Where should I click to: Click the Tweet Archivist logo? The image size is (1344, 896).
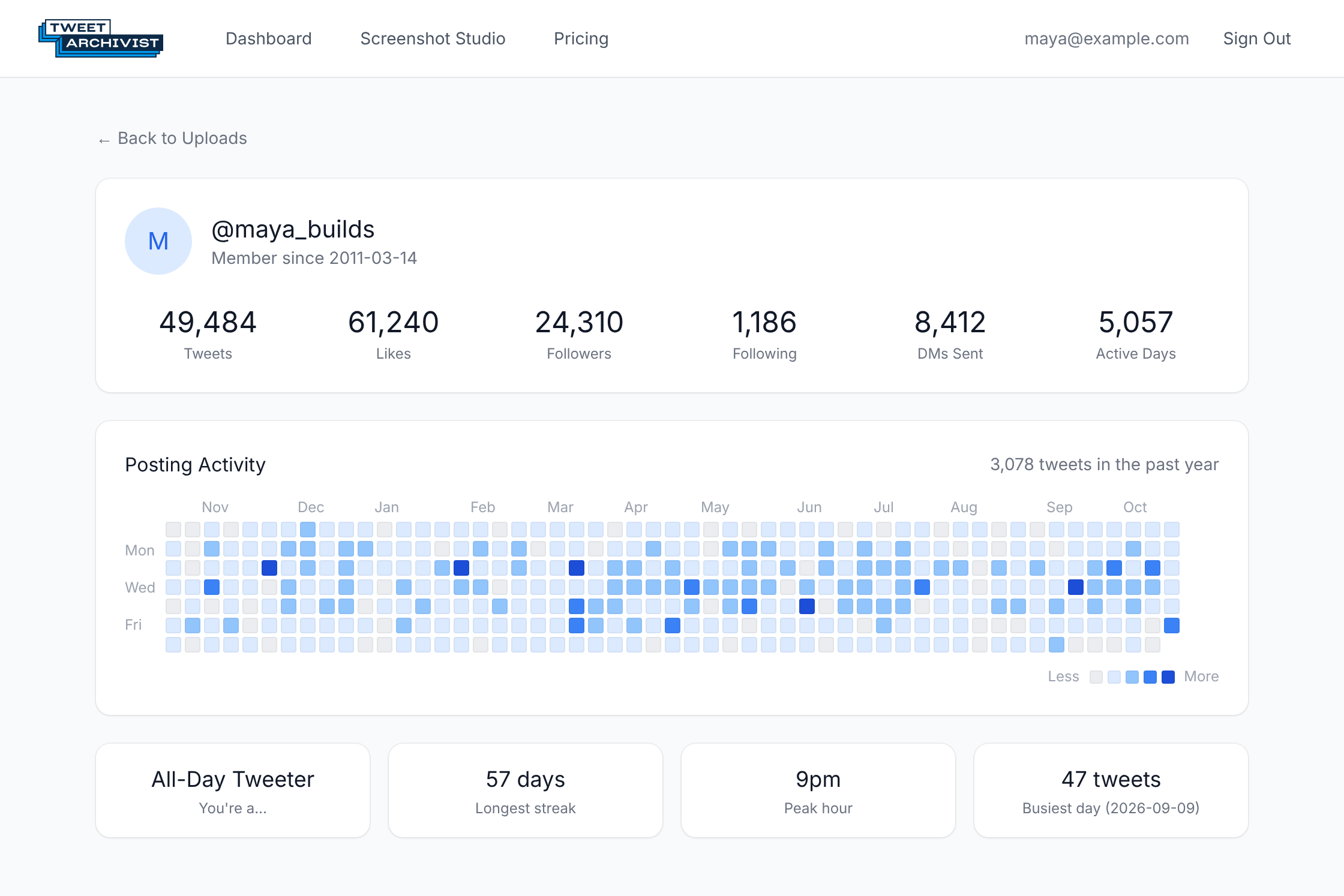(101, 38)
